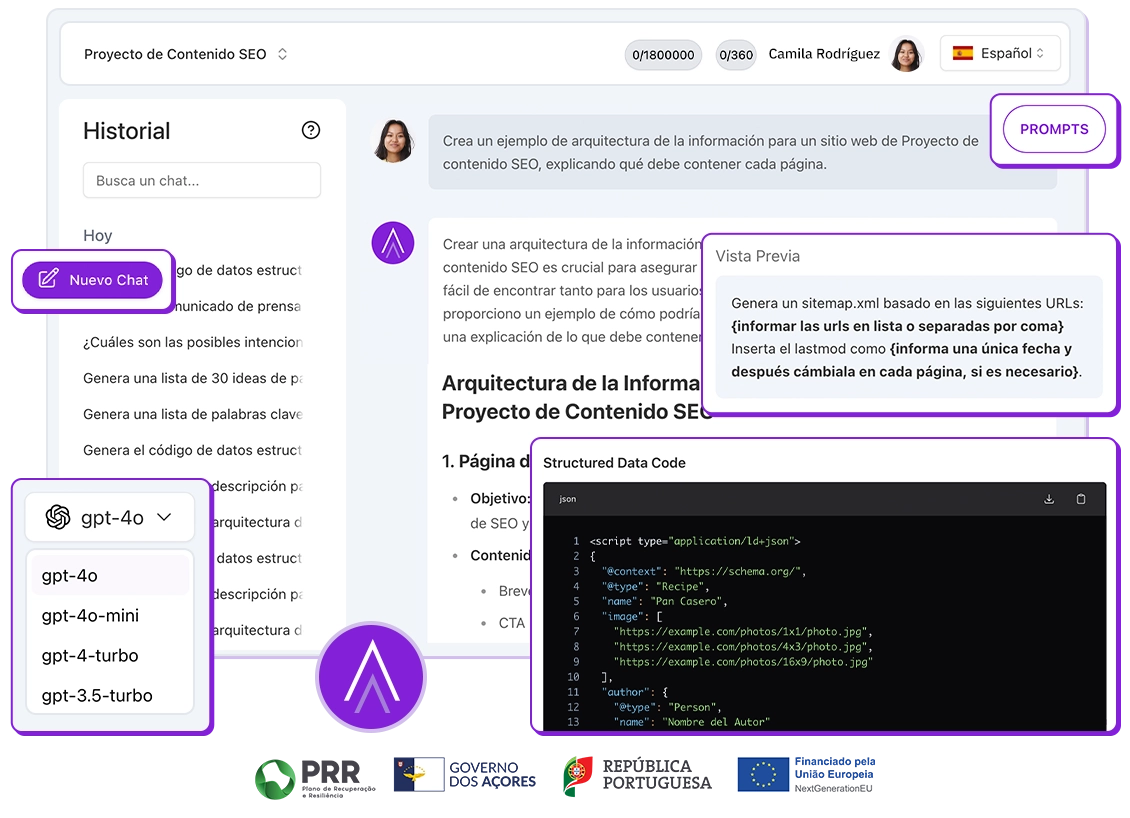Viewport: 1130px width, 818px height.
Task: Open the 'Genera una lista de 30 ideas' chat
Action: pos(192,378)
